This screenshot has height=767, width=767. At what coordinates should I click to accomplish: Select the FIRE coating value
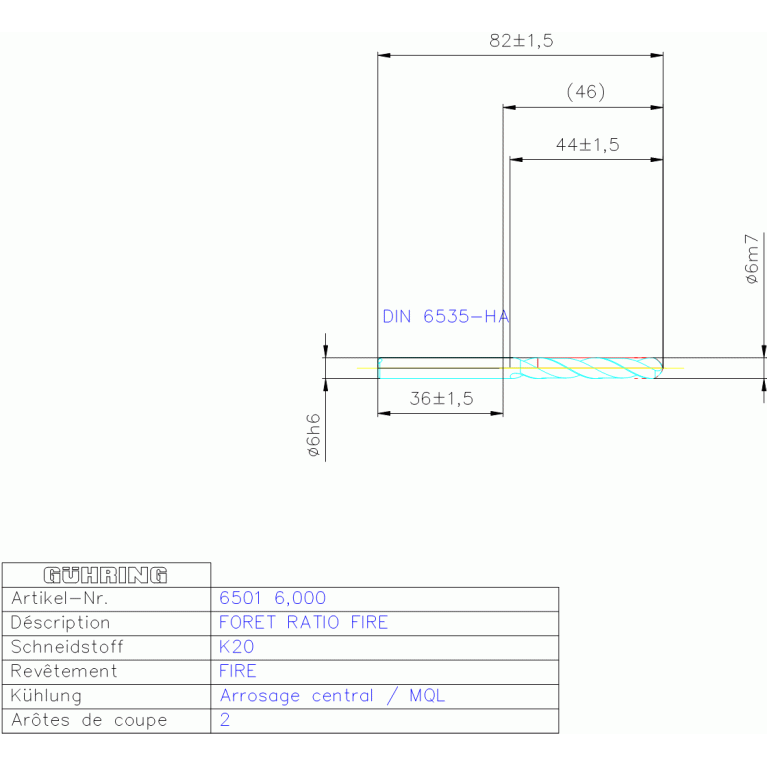(238, 671)
